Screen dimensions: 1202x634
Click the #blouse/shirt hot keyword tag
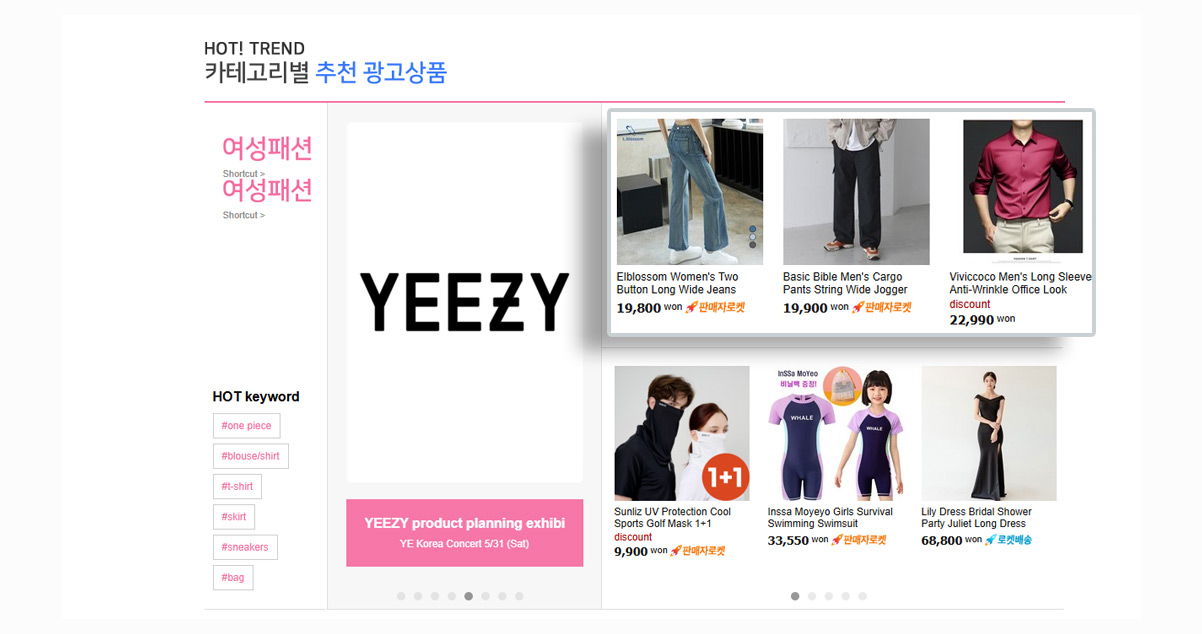click(x=251, y=456)
